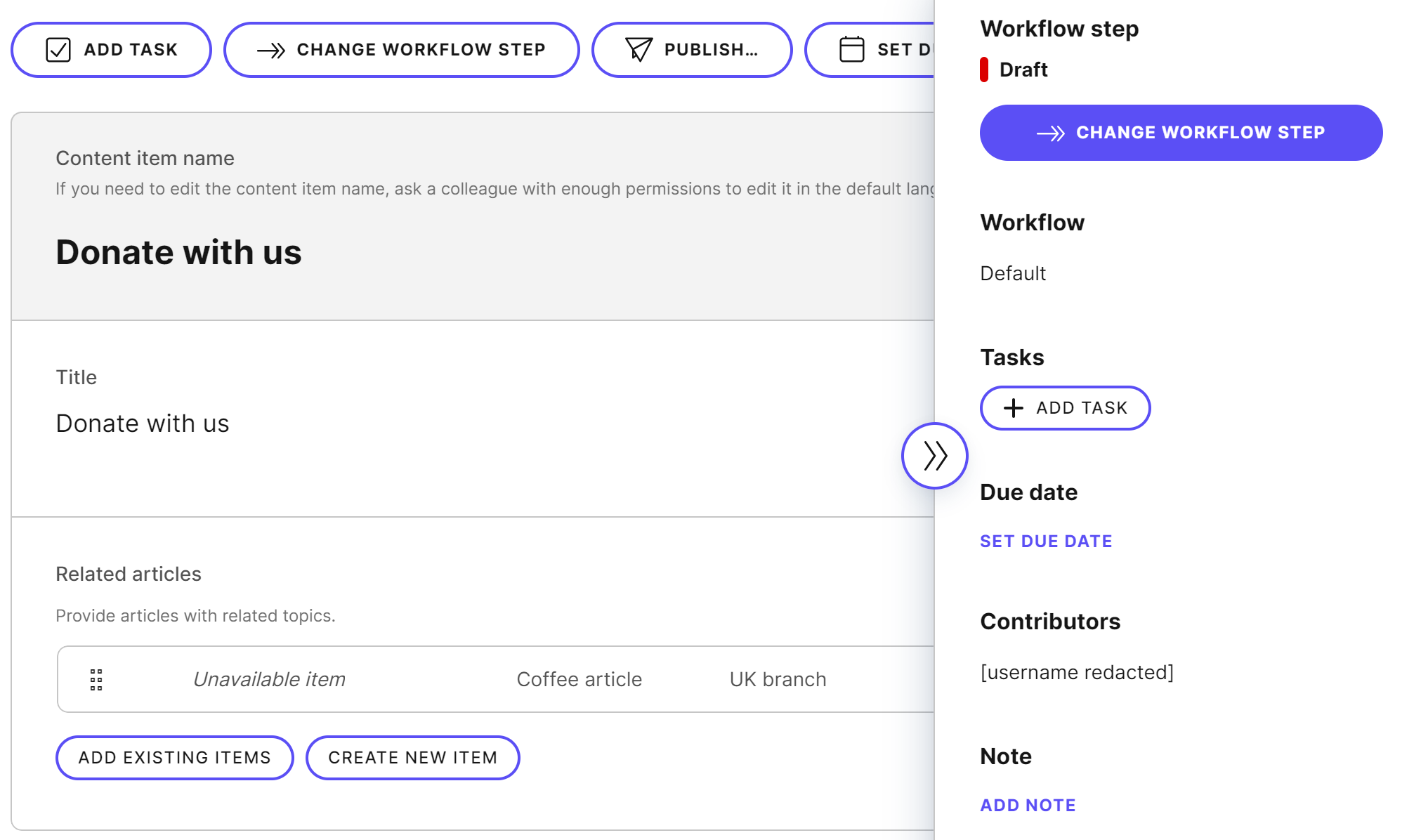Grab the drag handle beside Unavailable item
Viewport: 1421px width, 840px height.
tap(96, 679)
